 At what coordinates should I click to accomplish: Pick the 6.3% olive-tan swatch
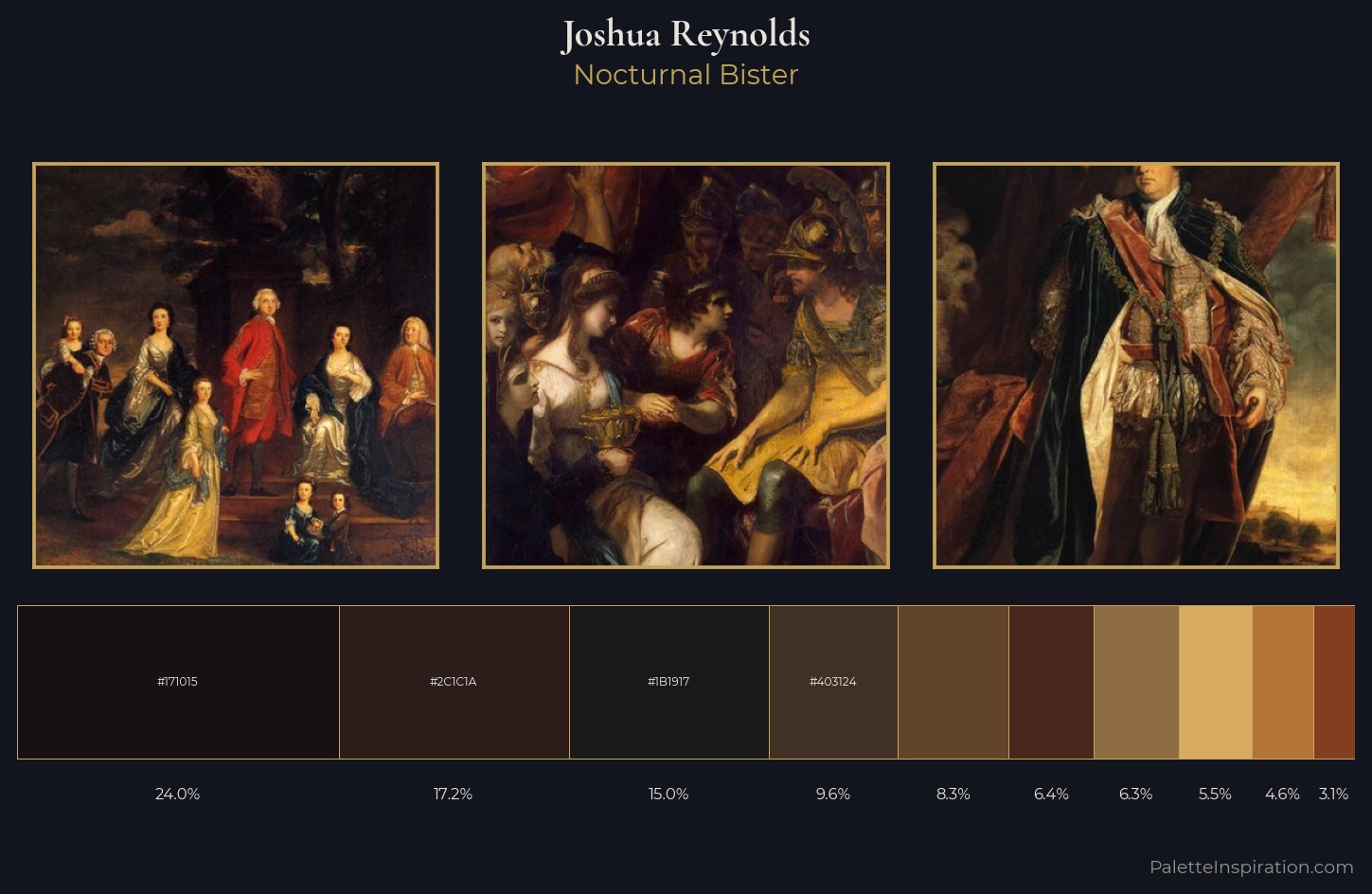coord(1136,682)
